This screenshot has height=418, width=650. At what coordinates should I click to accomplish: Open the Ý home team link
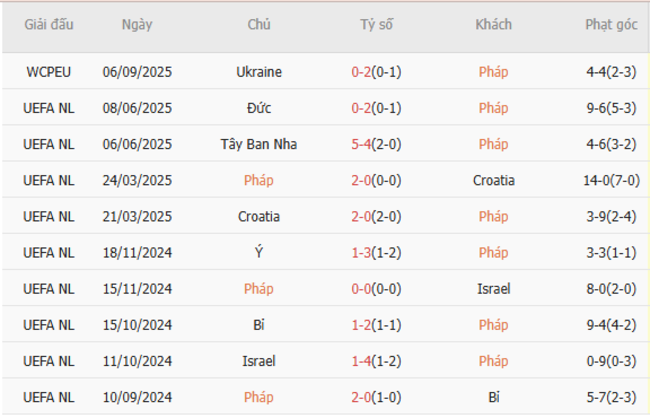[x=259, y=252]
